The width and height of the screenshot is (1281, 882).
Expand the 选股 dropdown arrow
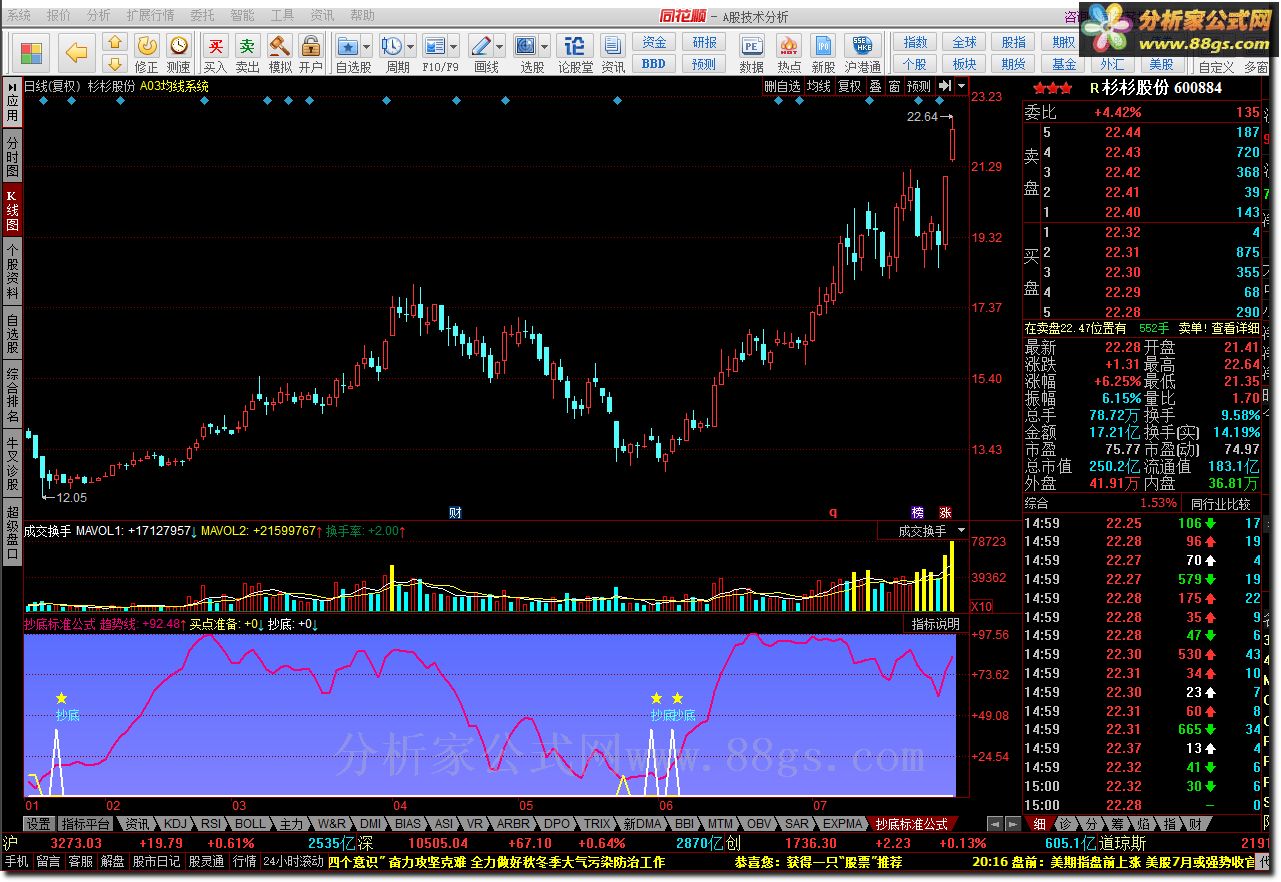pos(545,46)
